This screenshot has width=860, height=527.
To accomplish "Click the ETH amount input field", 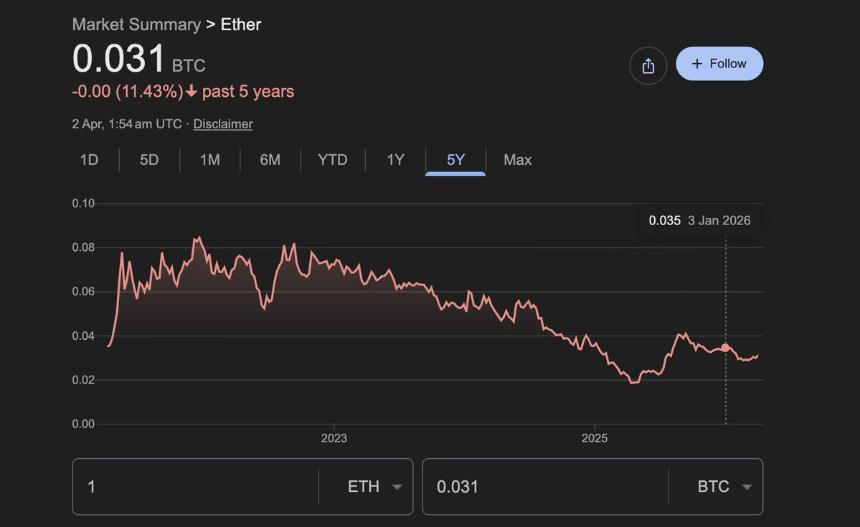I will 195,487.
